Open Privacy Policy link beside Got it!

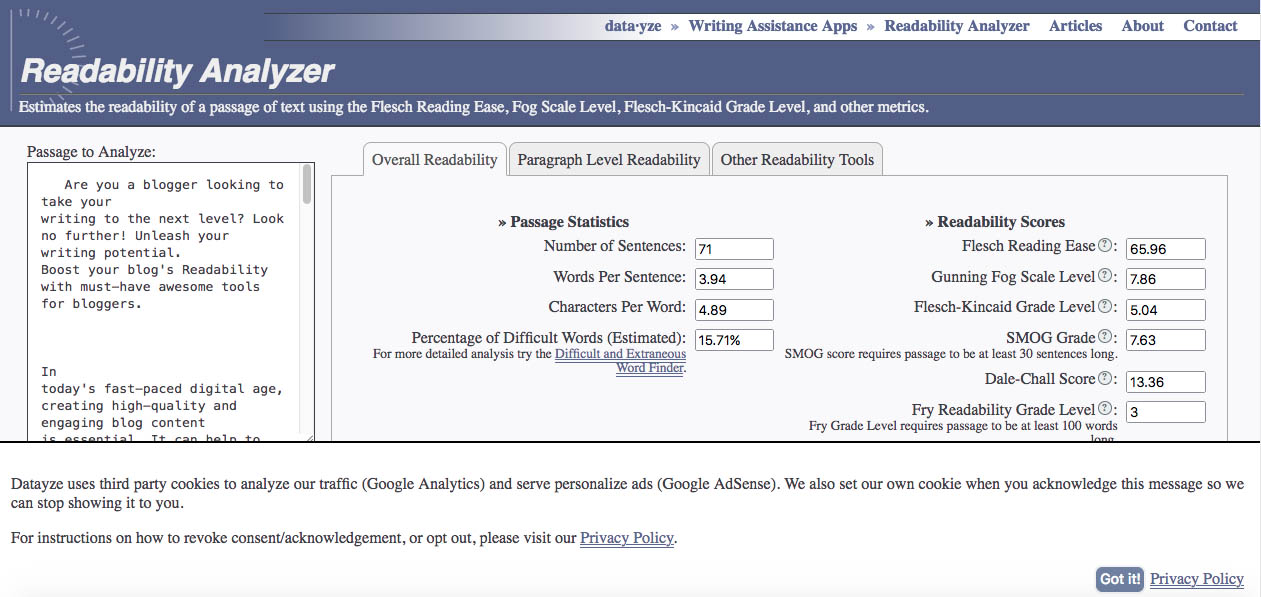coord(1197,579)
